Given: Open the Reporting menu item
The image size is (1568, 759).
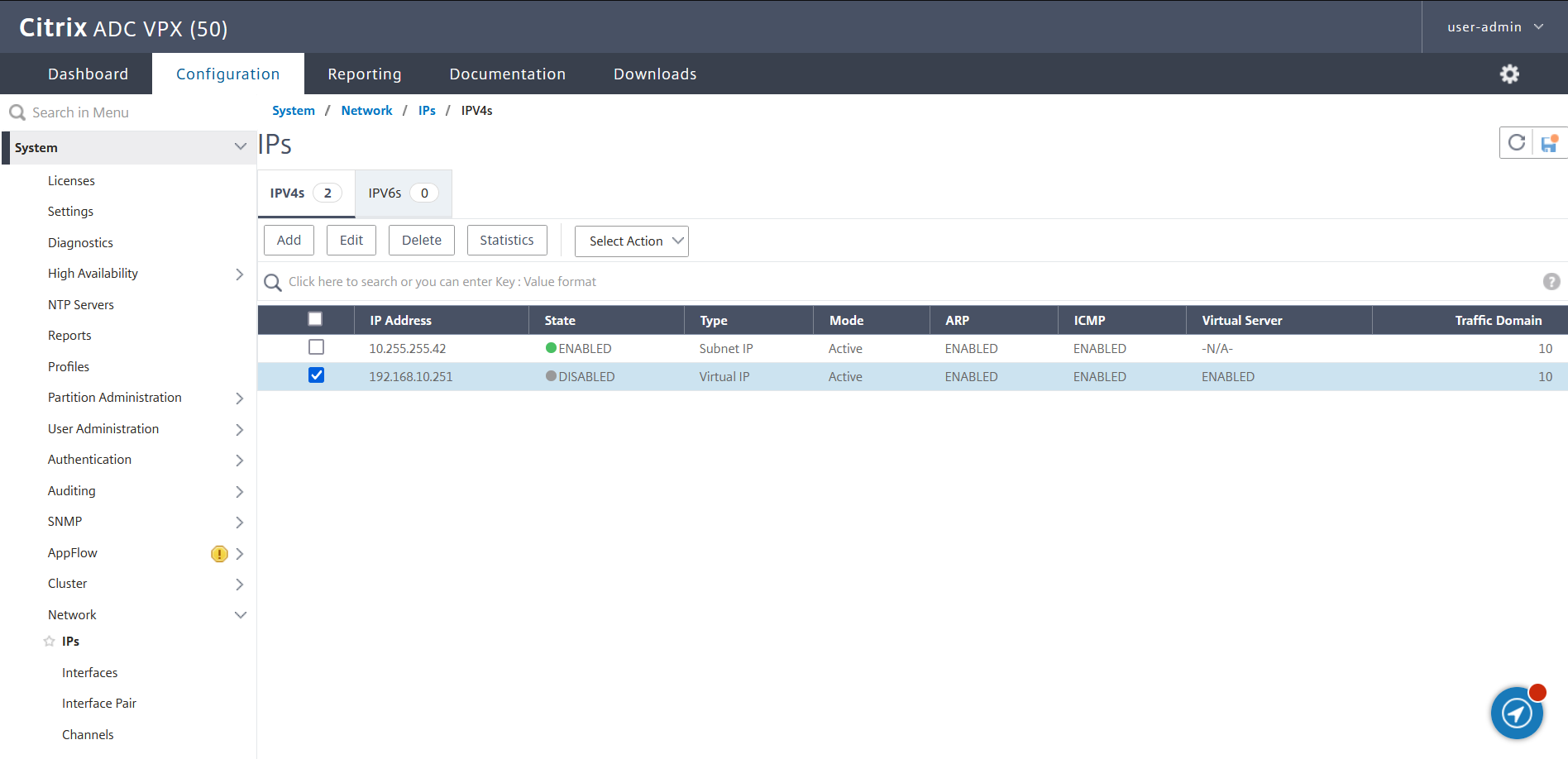Looking at the screenshot, I should click(364, 74).
